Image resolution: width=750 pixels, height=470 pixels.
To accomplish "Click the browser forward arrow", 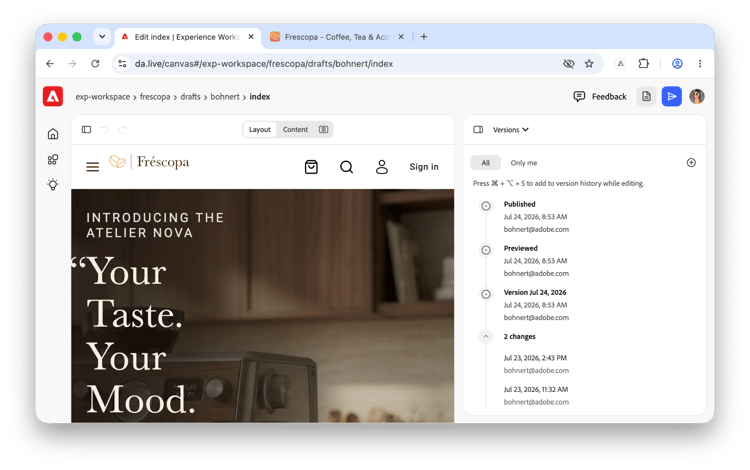I will point(72,64).
